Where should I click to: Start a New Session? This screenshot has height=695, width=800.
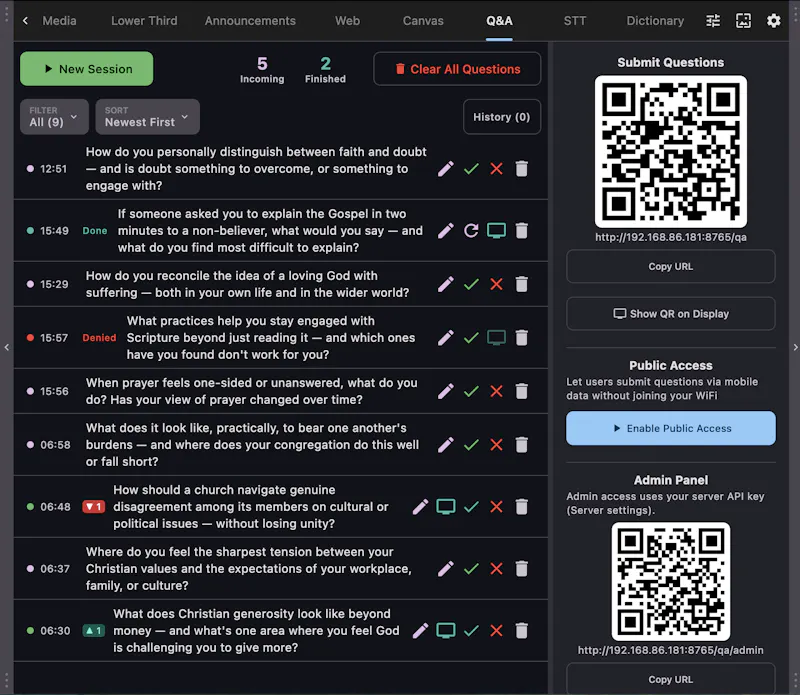pyautogui.click(x=86, y=69)
